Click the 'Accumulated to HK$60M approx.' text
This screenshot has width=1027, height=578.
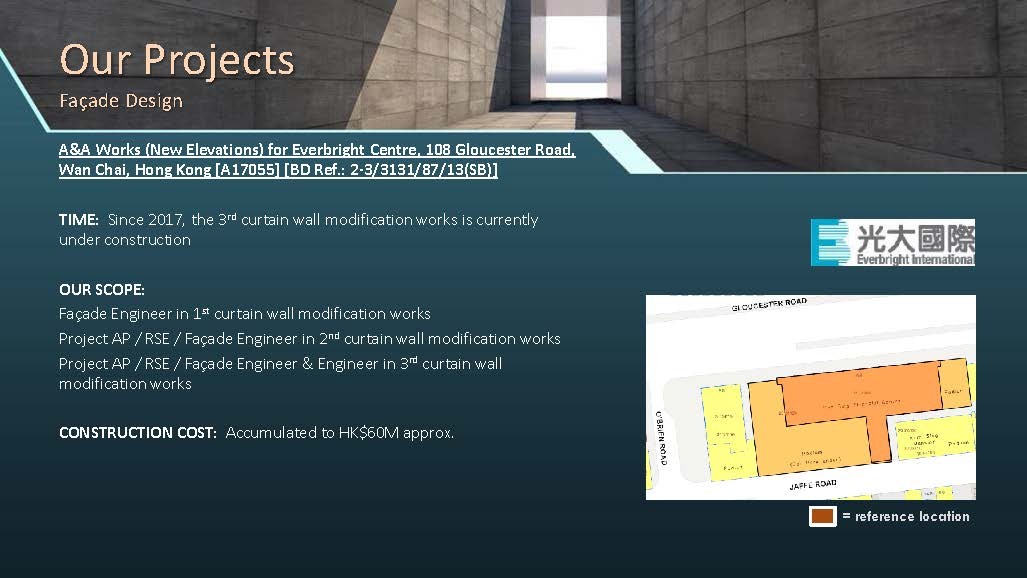coord(340,433)
